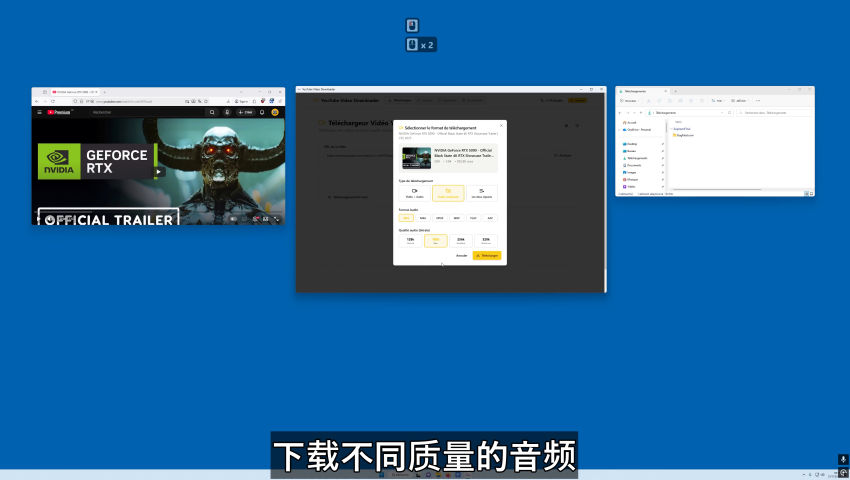The width and height of the screenshot is (850, 480).
Task: Select the 128k audio quality option
Action: [410, 241]
